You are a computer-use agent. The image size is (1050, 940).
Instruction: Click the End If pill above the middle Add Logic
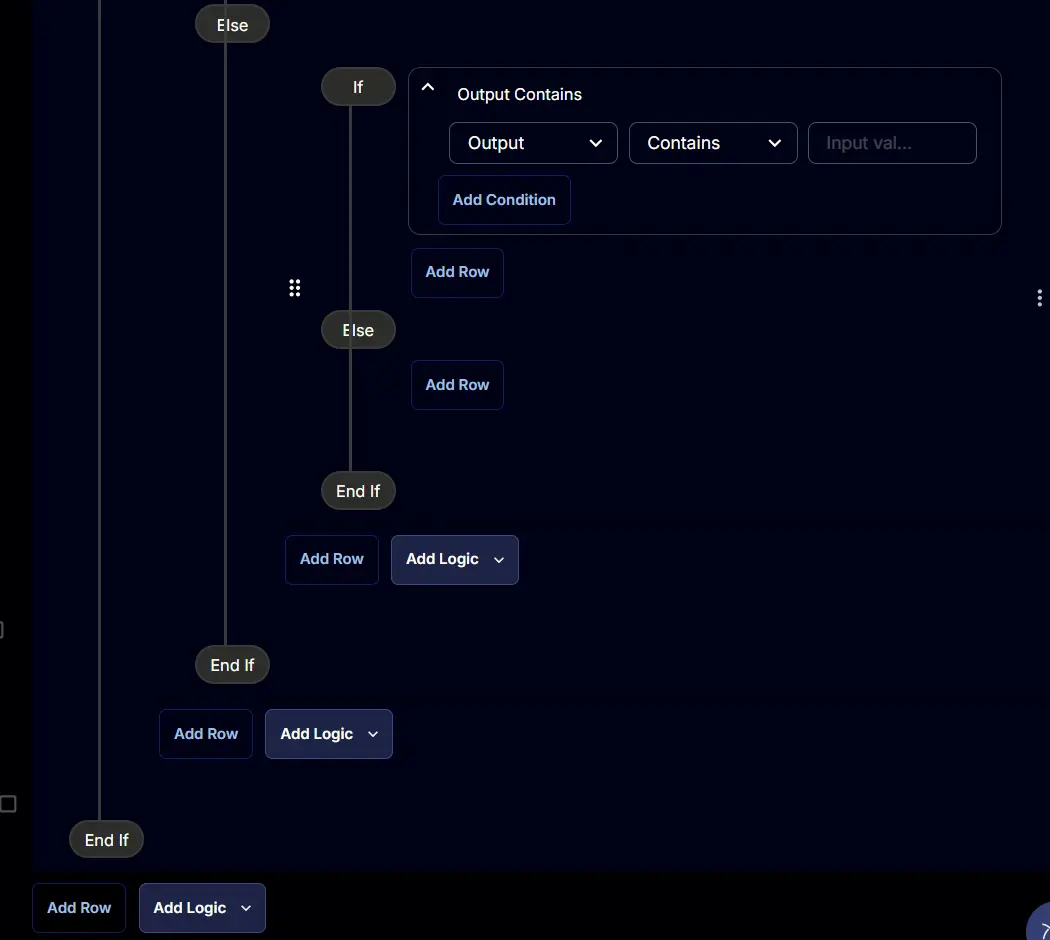click(x=232, y=665)
